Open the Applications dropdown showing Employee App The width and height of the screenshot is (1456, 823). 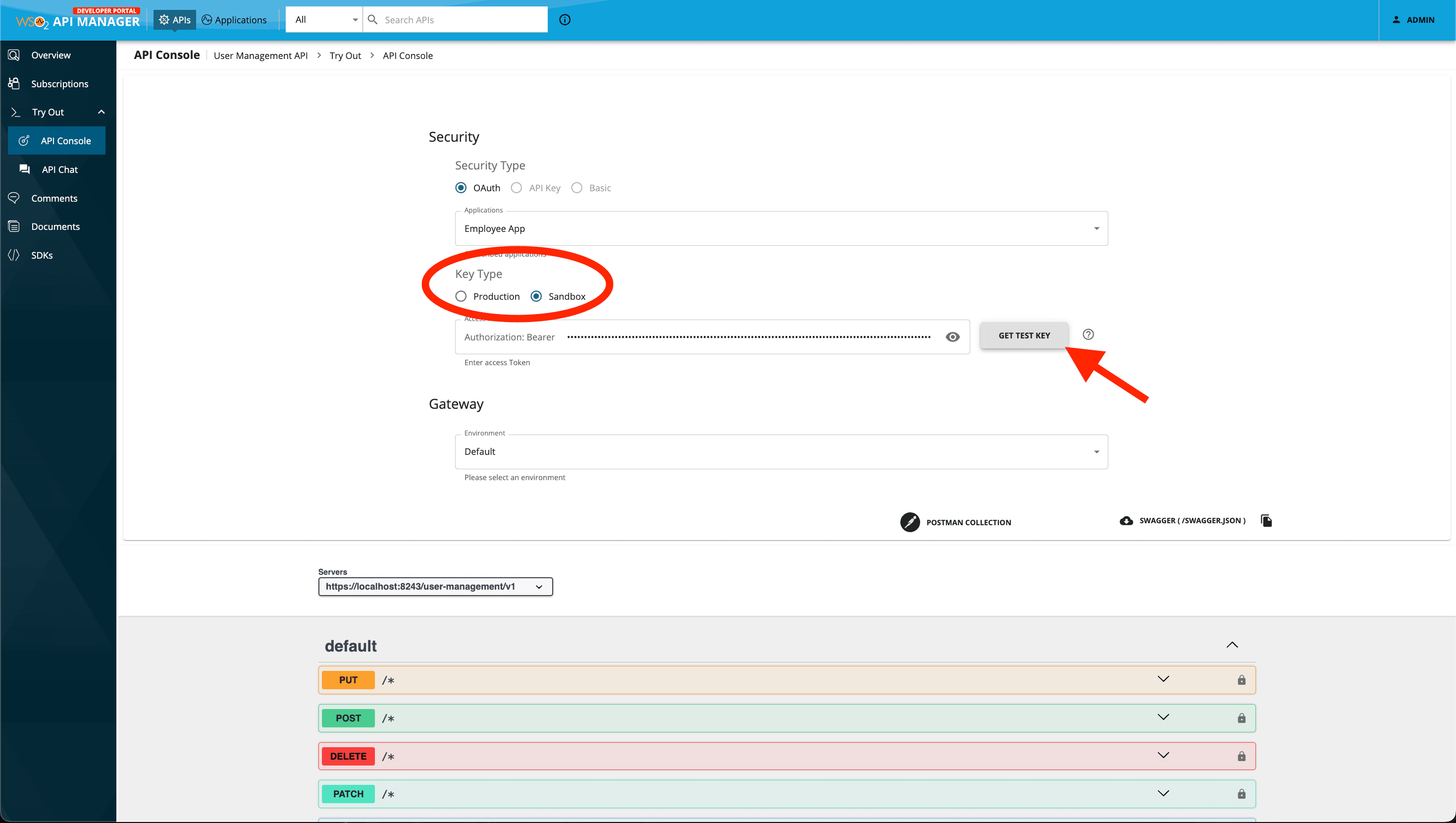click(x=780, y=228)
